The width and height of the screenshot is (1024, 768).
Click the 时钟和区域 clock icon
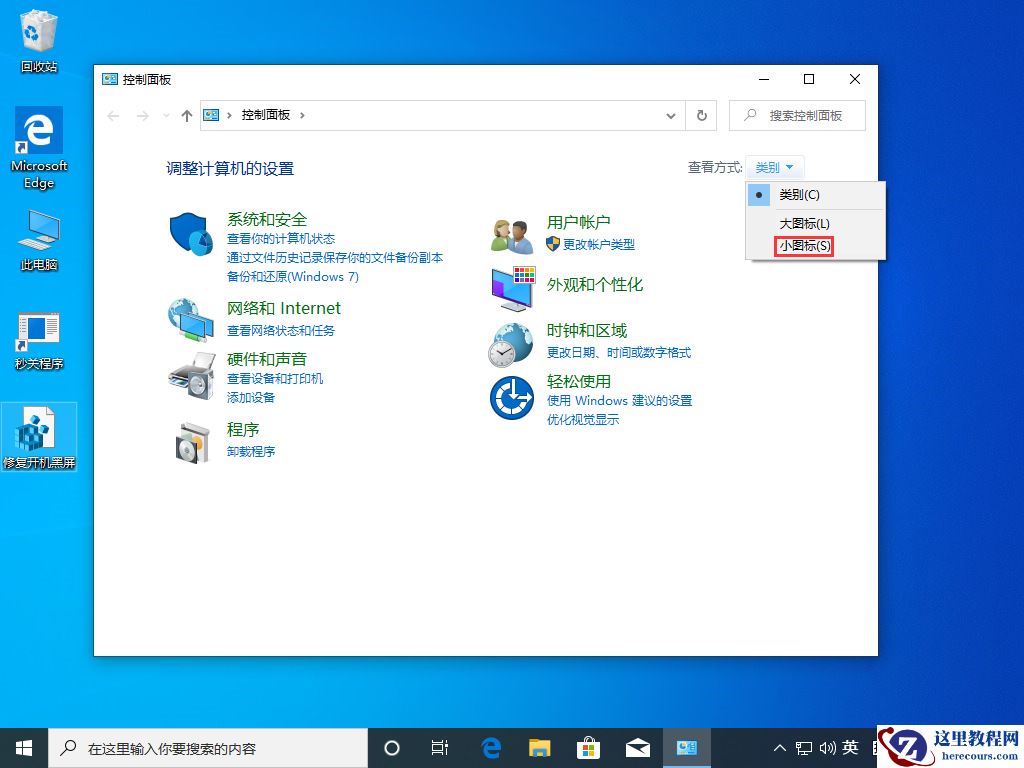pos(511,344)
